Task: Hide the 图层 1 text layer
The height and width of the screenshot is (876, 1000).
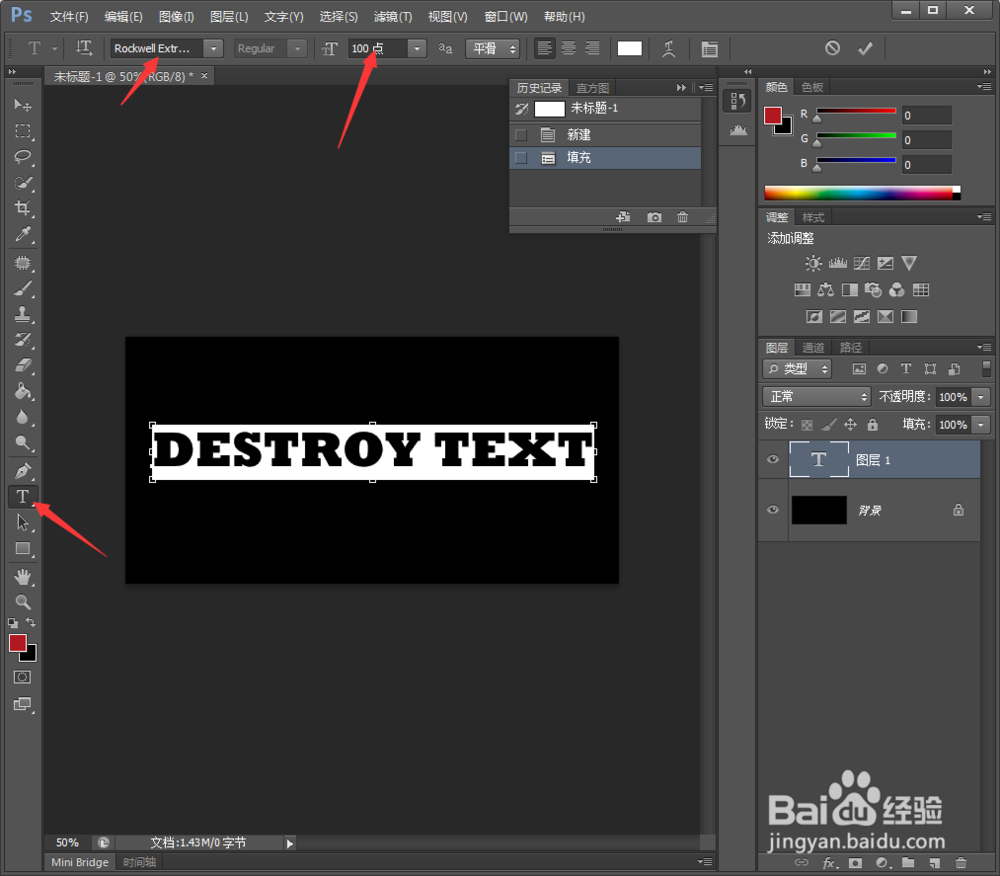Action: click(x=773, y=459)
